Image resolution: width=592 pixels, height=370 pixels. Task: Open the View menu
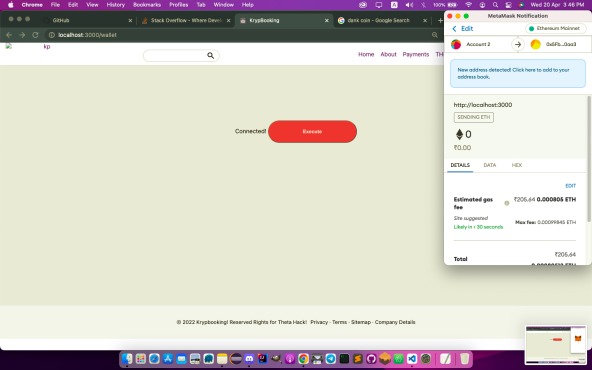click(92, 5)
